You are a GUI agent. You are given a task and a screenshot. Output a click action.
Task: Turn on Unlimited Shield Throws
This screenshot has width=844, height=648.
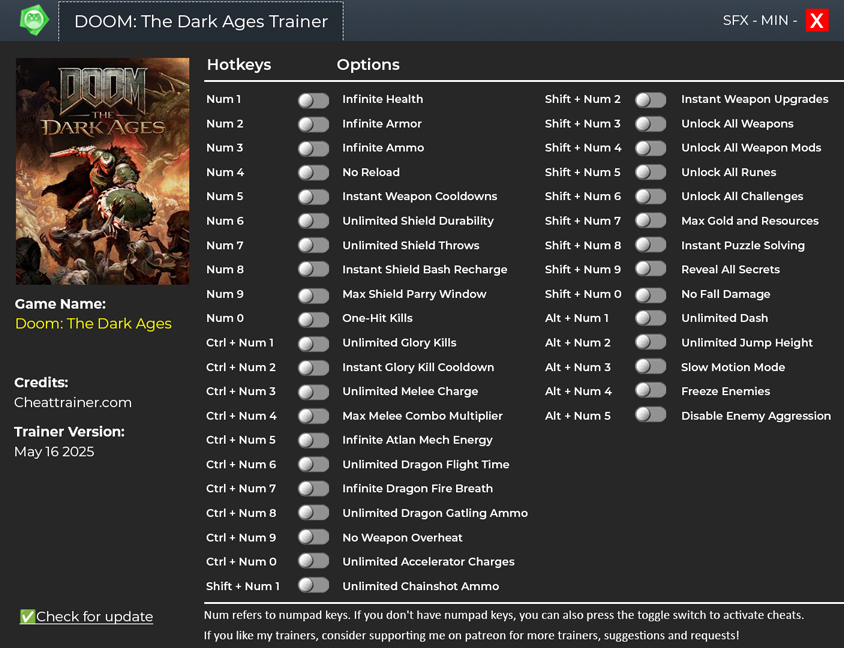[x=313, y=245]
